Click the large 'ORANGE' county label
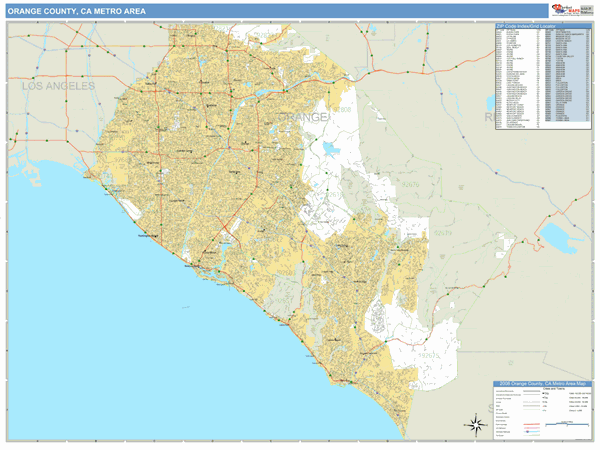The width and height of the screenshot is (600, 450). (303, 117)
